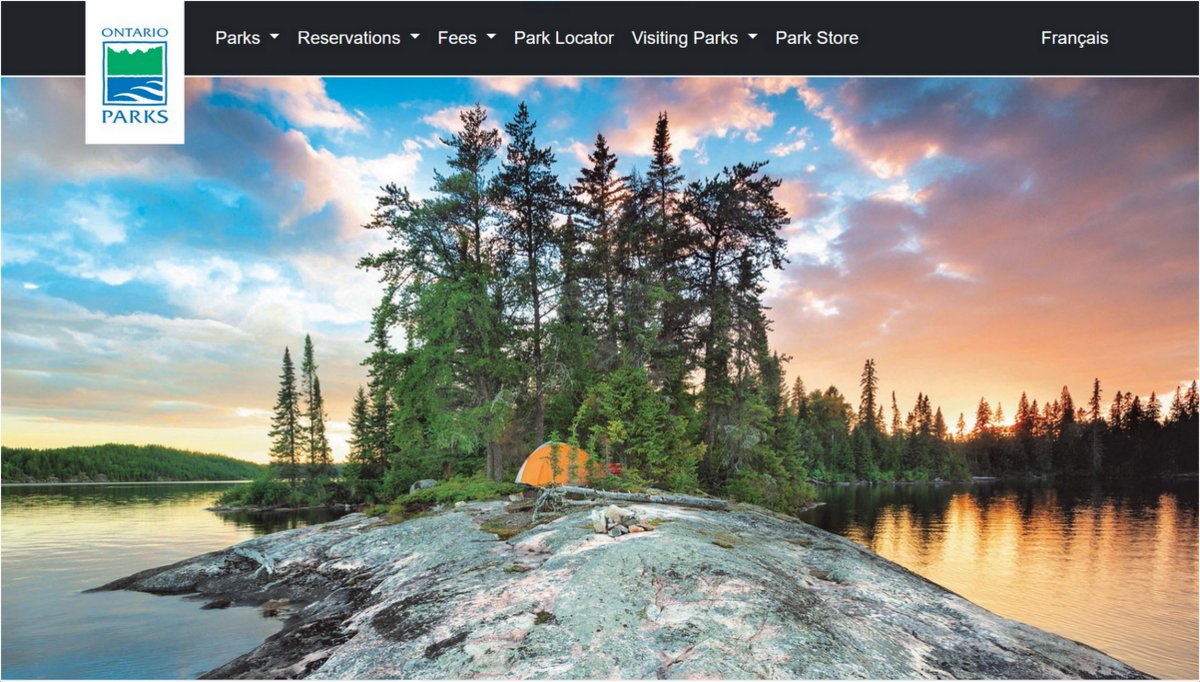Expand the Fees dropdown caret
Image resolution: width=1200 pixels, height=682 pixels.
tap(491, 38)
